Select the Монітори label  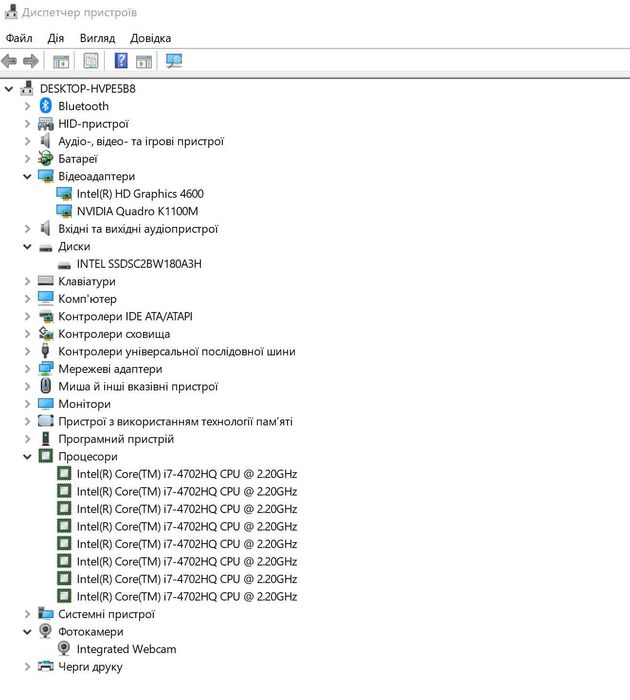84,404
